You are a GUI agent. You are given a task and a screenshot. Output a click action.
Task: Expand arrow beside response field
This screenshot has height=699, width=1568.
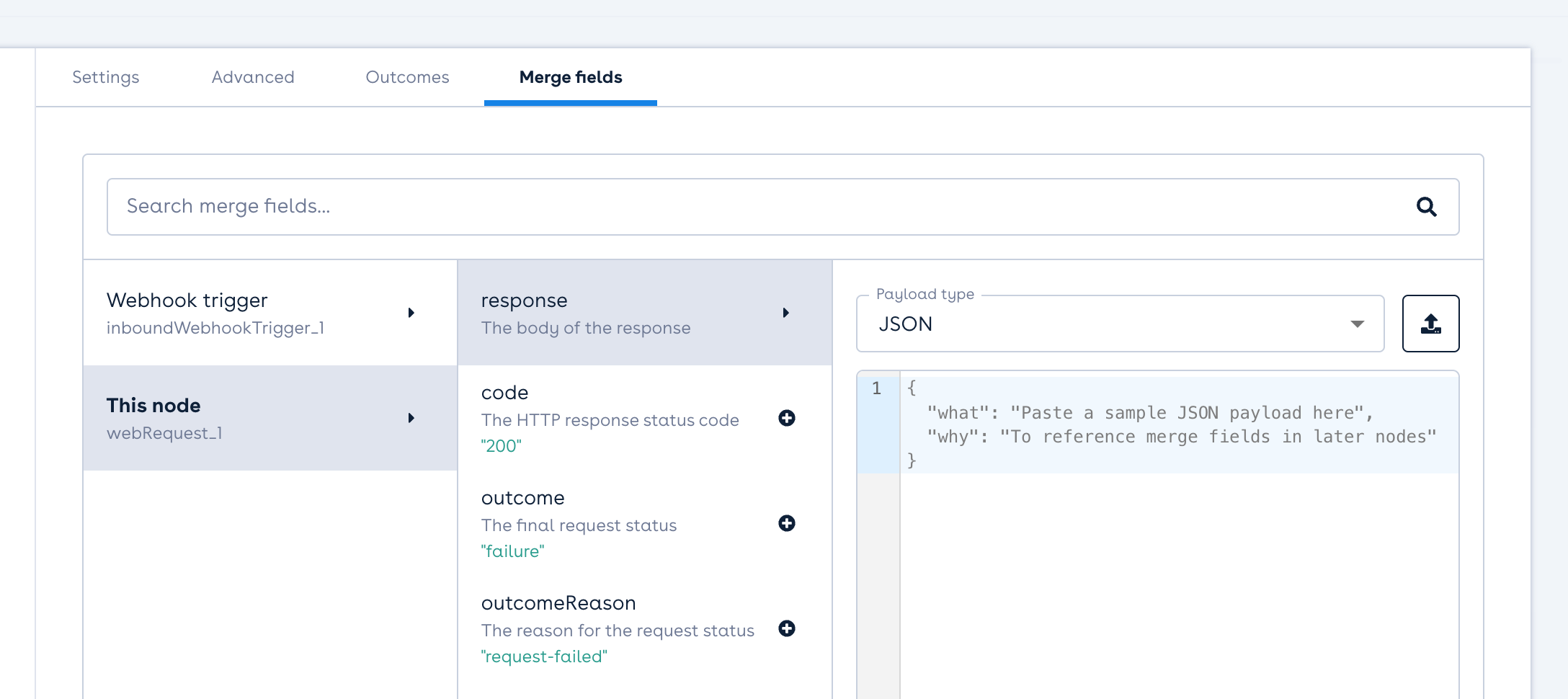[786, 313]
